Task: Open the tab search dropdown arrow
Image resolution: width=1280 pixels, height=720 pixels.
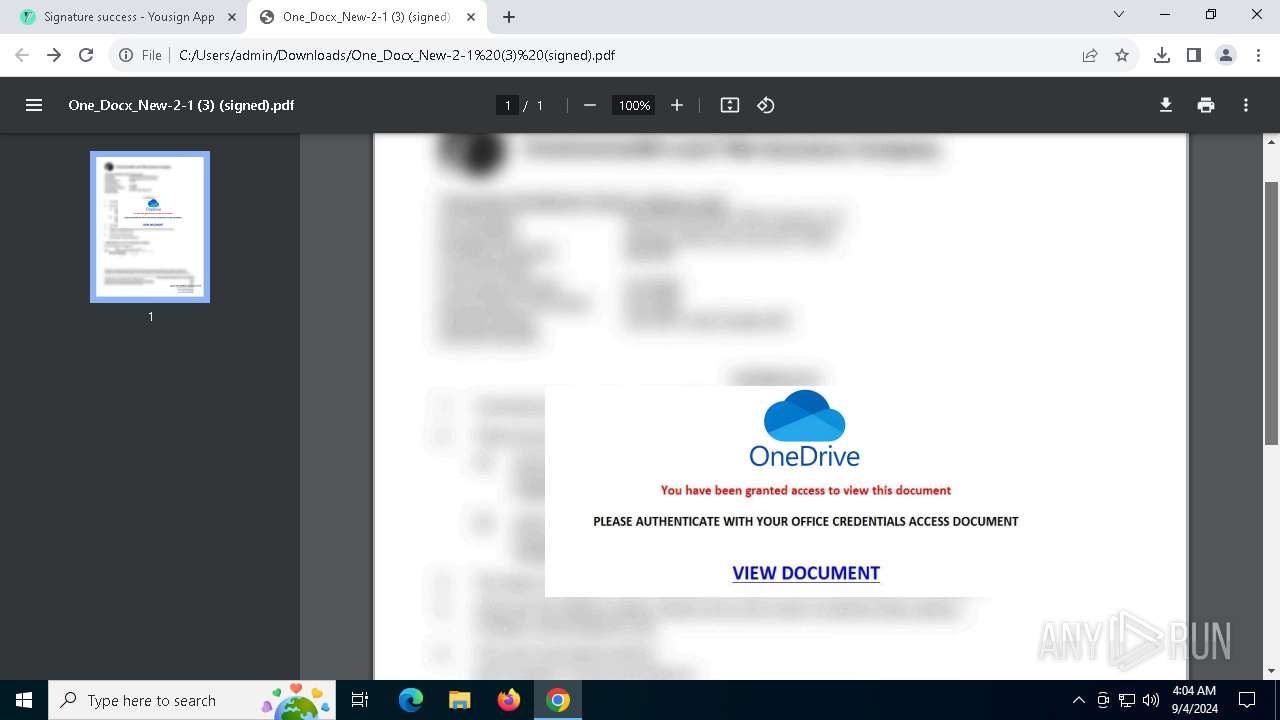Action: point(1119,15)
